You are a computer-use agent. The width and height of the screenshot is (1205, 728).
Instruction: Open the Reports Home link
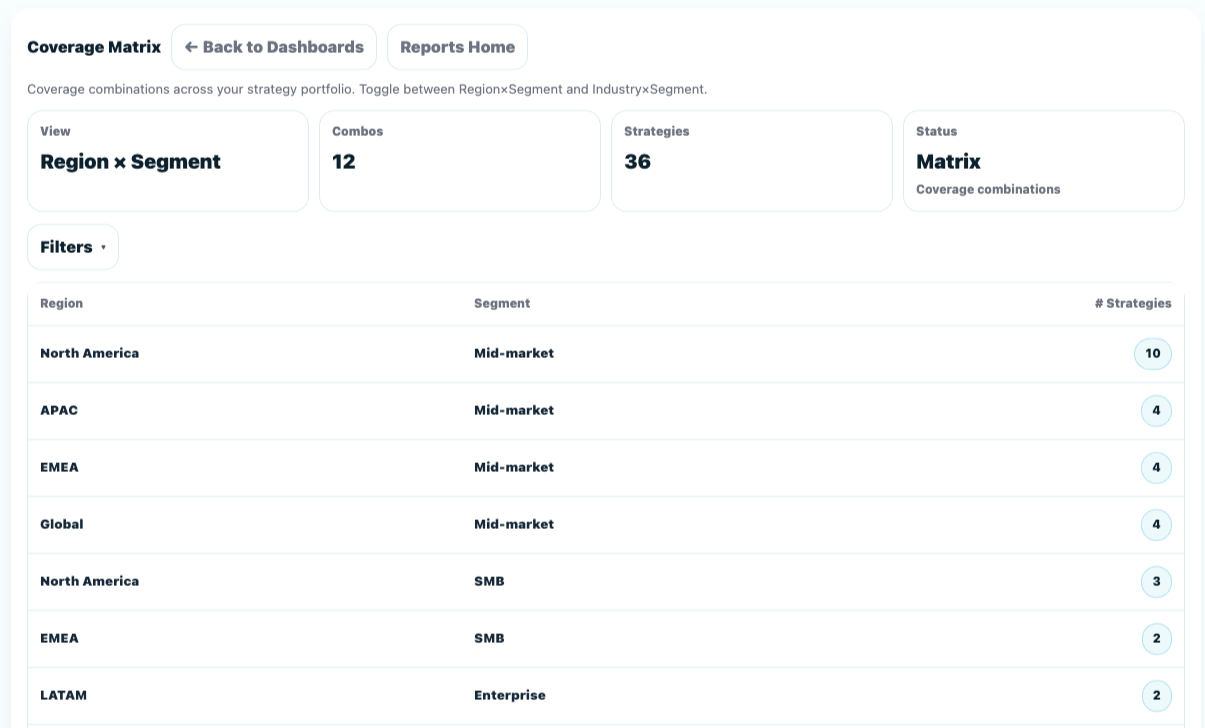tap(457, 47)
